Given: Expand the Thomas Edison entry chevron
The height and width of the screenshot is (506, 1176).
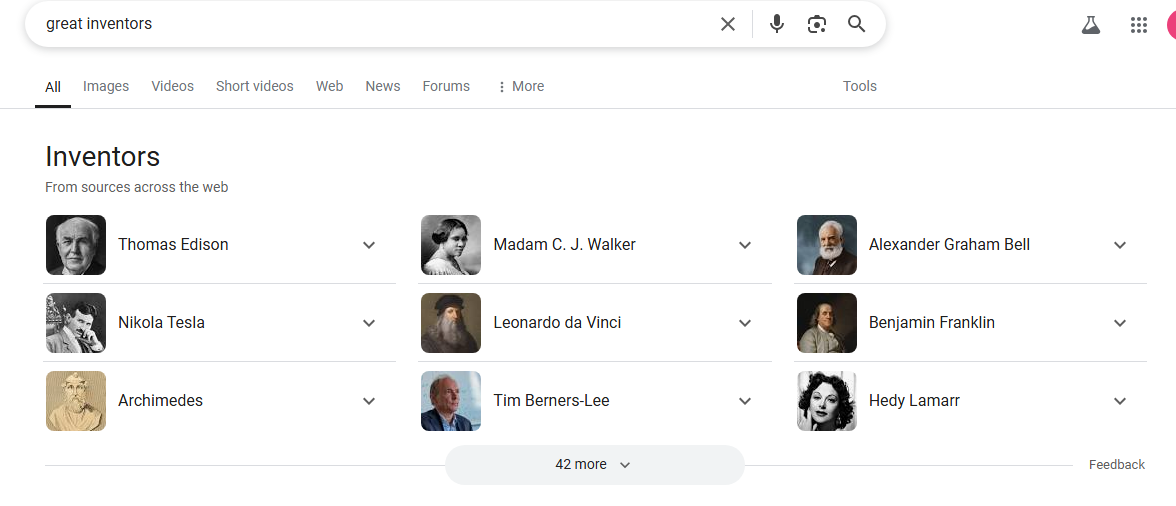Looking at the screenshot, I should point(369,245).
